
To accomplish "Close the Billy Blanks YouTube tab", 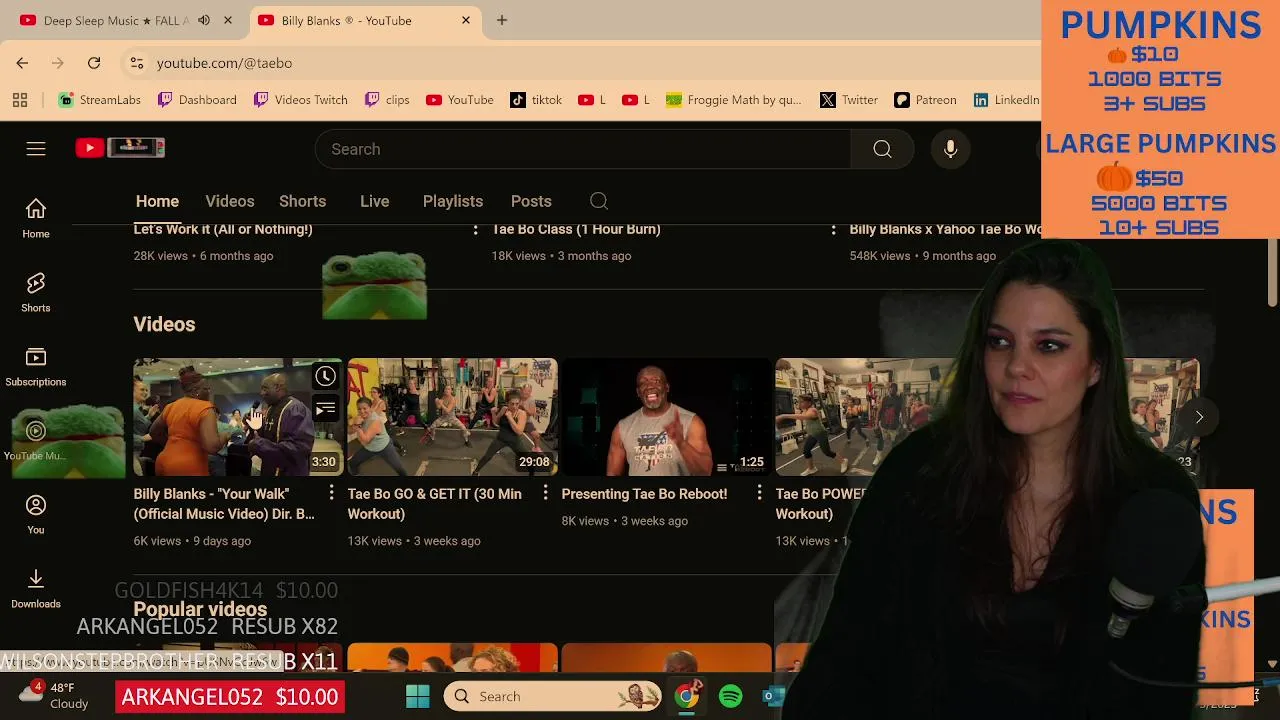I will pos(466,20).
